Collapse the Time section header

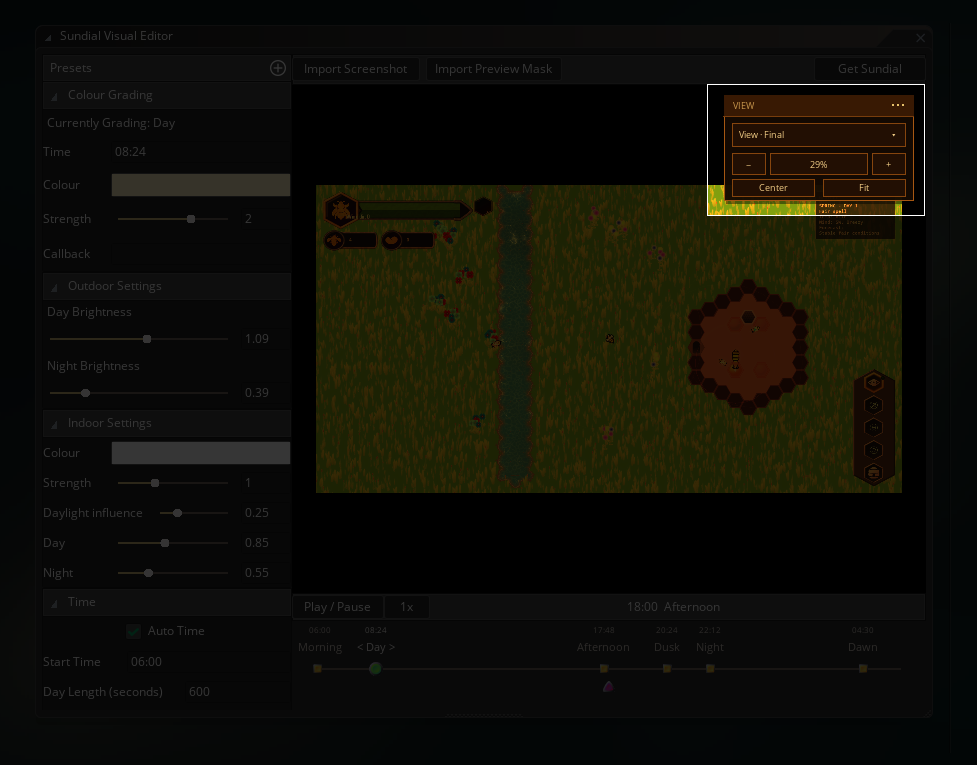(54, 603)
